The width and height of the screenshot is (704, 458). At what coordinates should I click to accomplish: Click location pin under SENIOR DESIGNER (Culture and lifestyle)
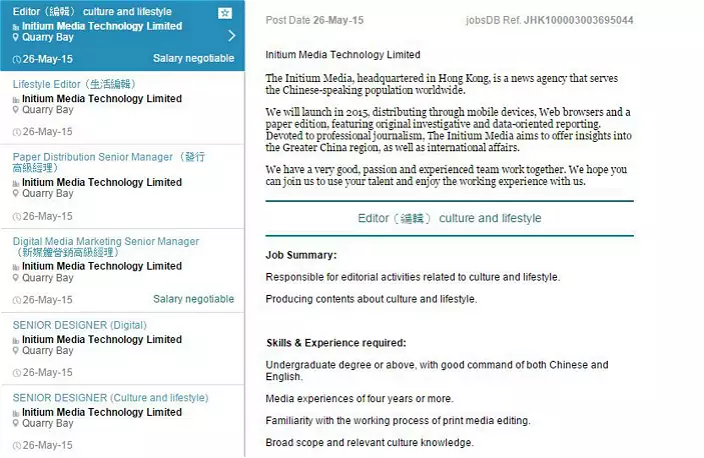16,424
